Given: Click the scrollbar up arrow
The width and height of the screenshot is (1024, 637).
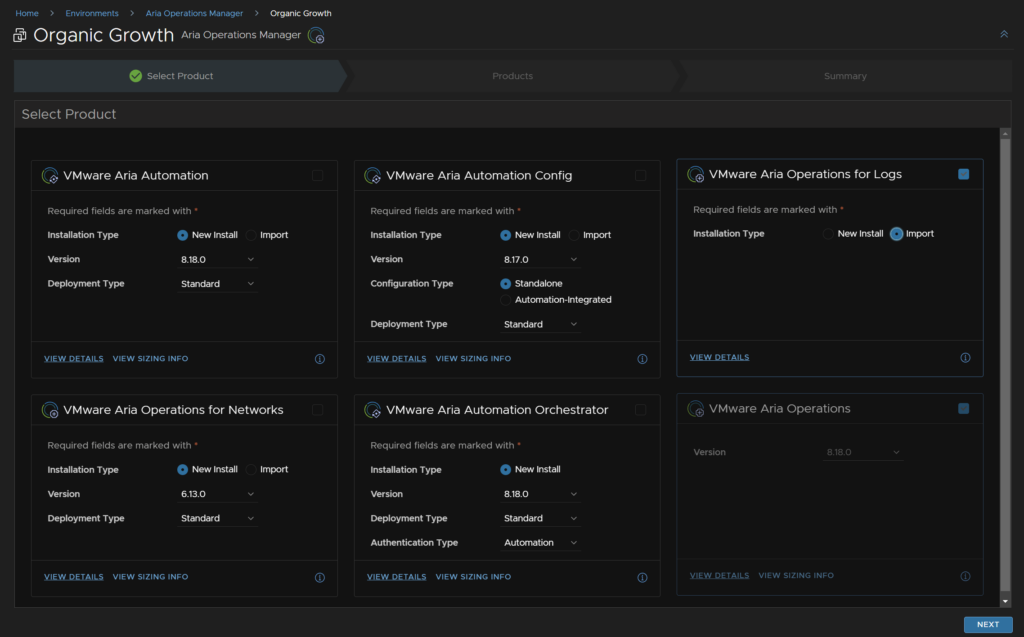Looking at the screenshot, I should tap(1005, 133).
